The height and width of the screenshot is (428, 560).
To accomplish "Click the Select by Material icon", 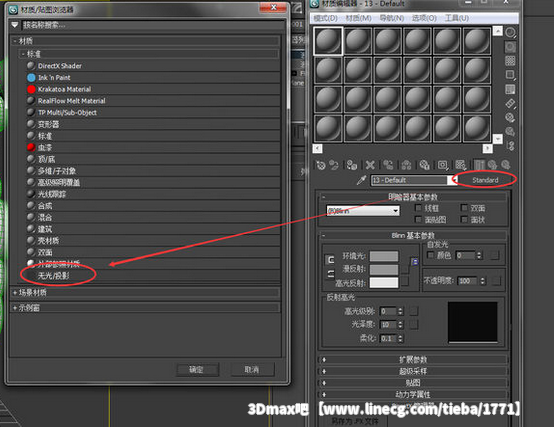I will click(x=510, y=131).
